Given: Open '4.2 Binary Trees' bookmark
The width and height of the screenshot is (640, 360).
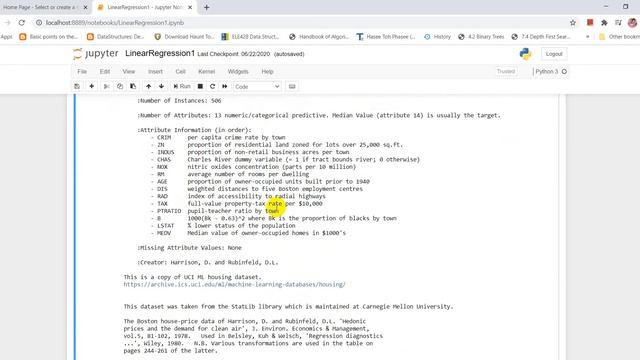Looking at the screenshot, I should [x=481, y=37].
